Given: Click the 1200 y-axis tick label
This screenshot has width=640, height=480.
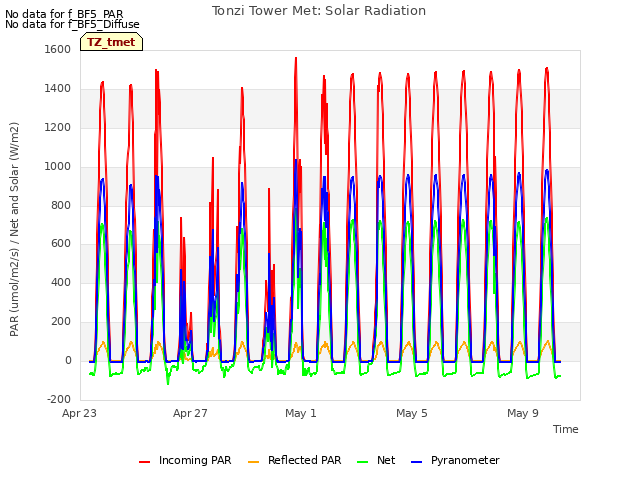Looking at the screenshot, I should pos(58,127).
